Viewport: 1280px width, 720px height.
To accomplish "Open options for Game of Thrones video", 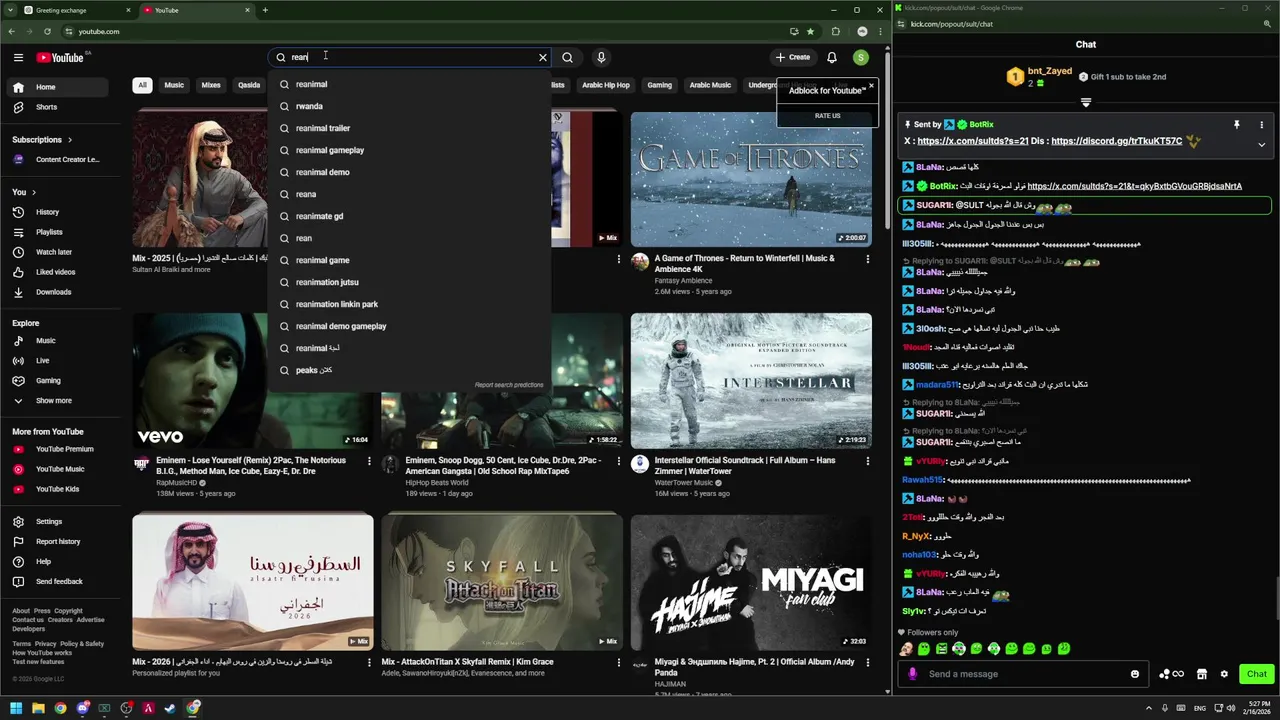I will [867, 259].
